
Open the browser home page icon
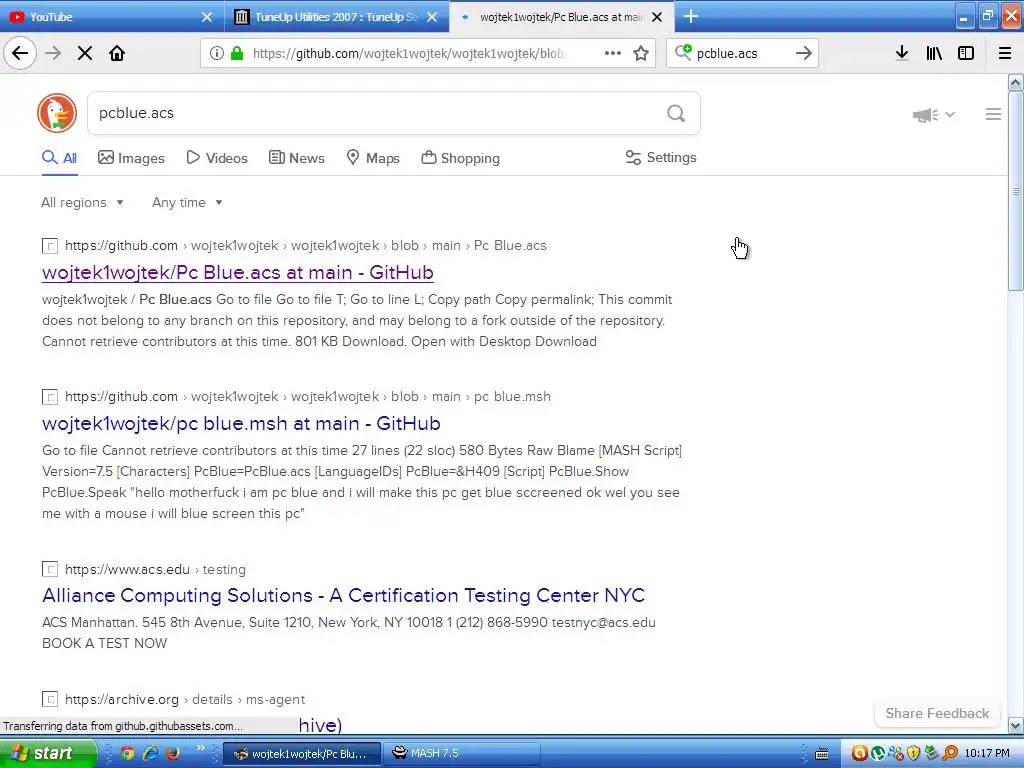click(x=117, y=53)
